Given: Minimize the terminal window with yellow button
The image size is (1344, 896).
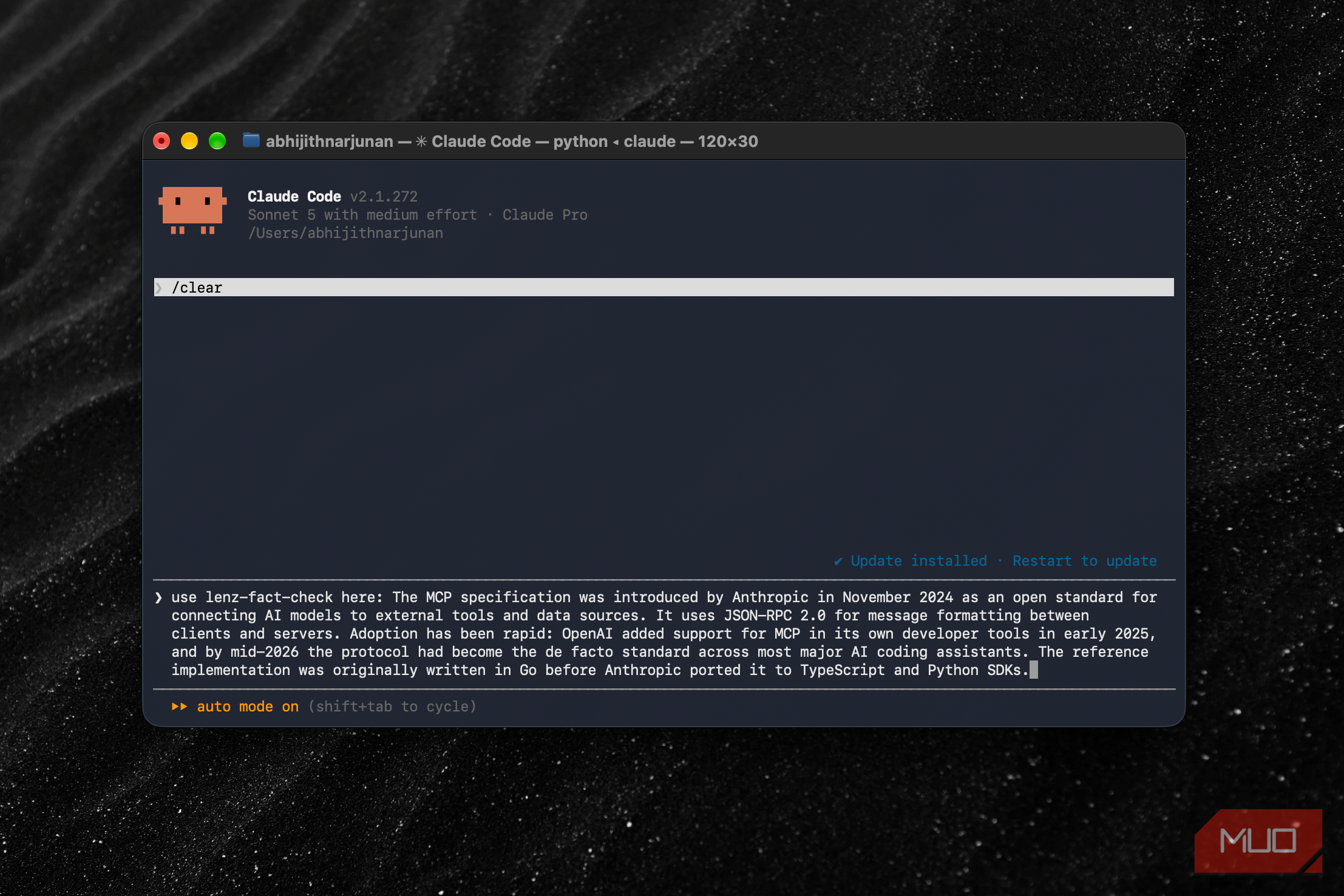Looking at the screenshot, I should [189, 141].
